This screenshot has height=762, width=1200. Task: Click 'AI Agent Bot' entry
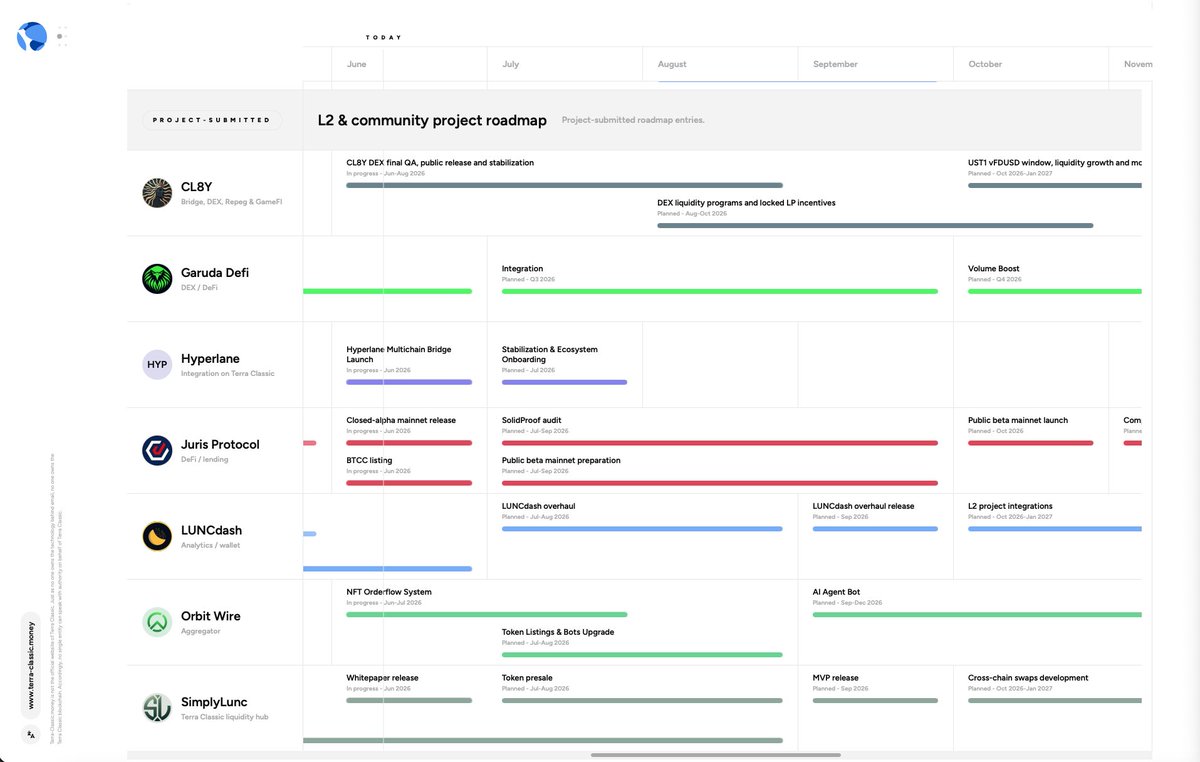(x=977, y=602)
